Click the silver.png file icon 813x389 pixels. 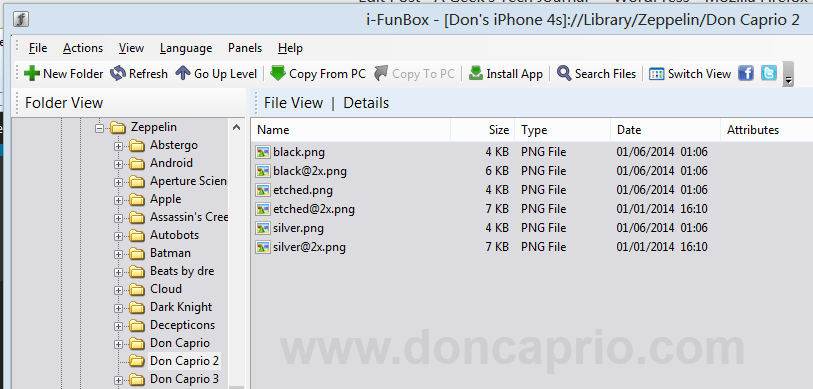coord(263,228)
